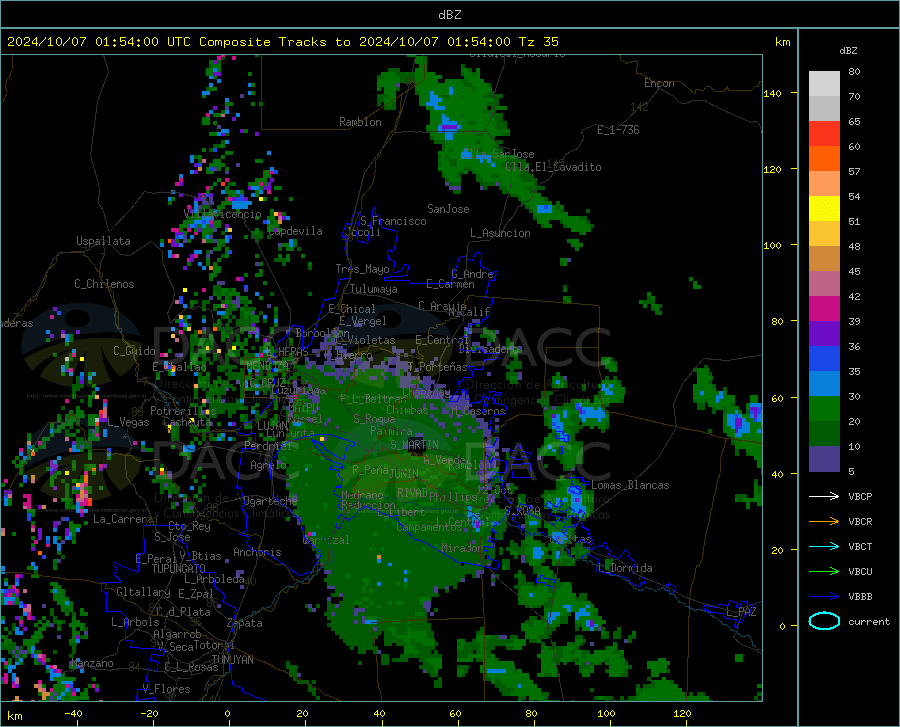Click the 'Encon' label at top right
Image resolution: width=900 pixels, height=727 pixels.
tap(659, 83)
